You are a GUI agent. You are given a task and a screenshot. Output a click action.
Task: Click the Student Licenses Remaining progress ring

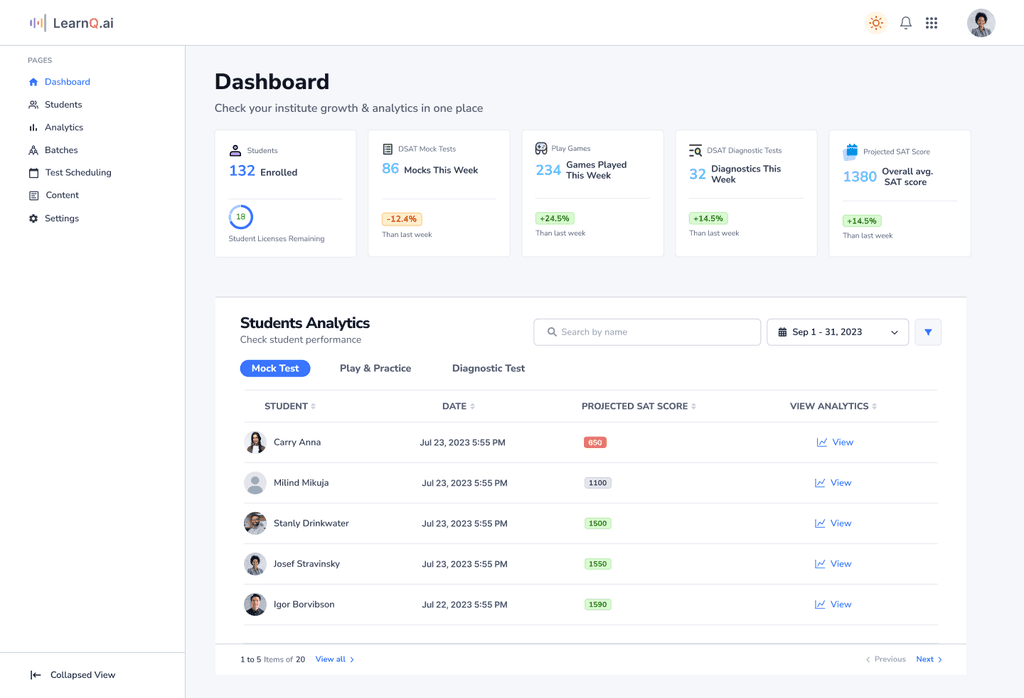point(240,216)
